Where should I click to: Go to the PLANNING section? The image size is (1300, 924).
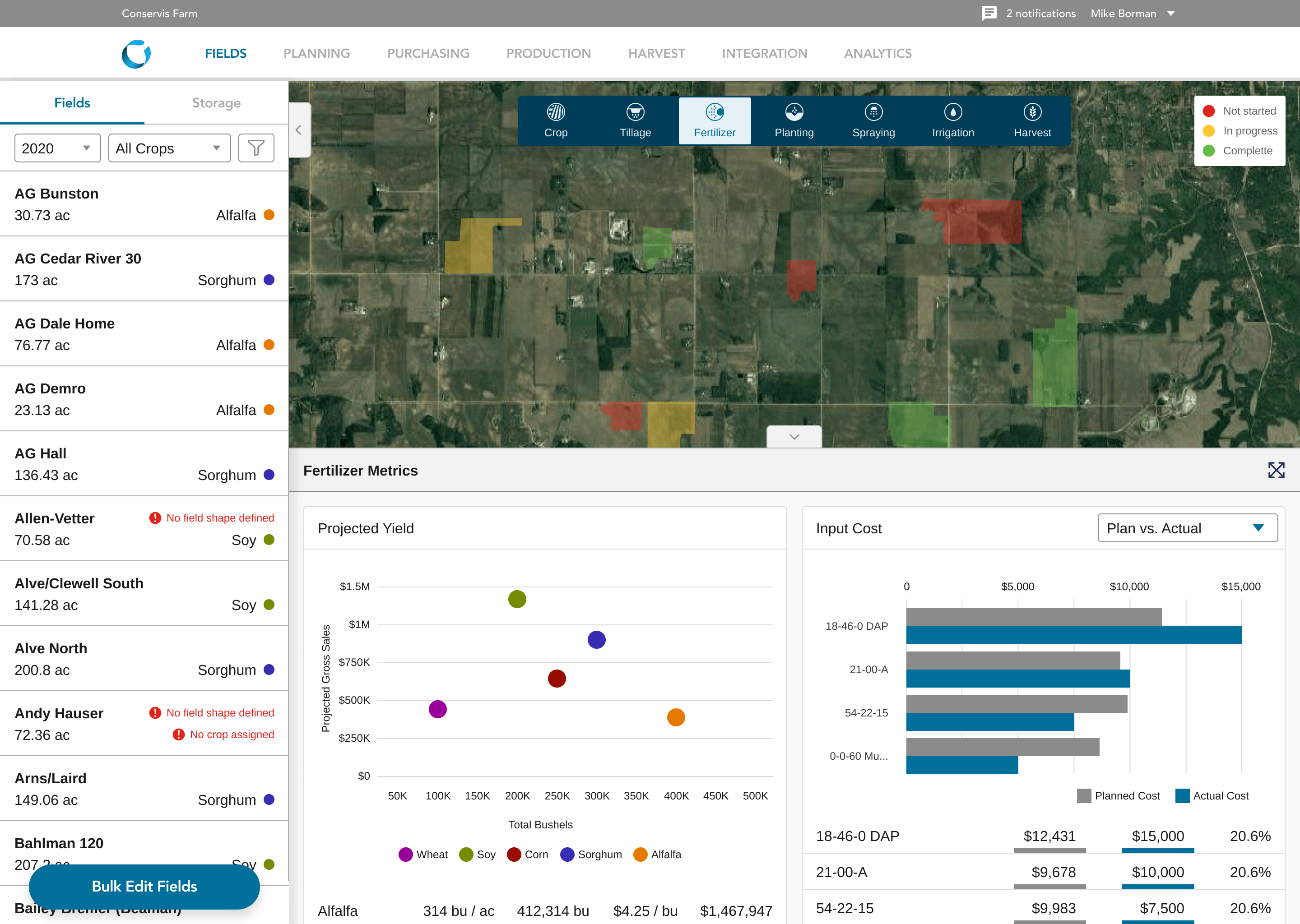pos(316,54)
